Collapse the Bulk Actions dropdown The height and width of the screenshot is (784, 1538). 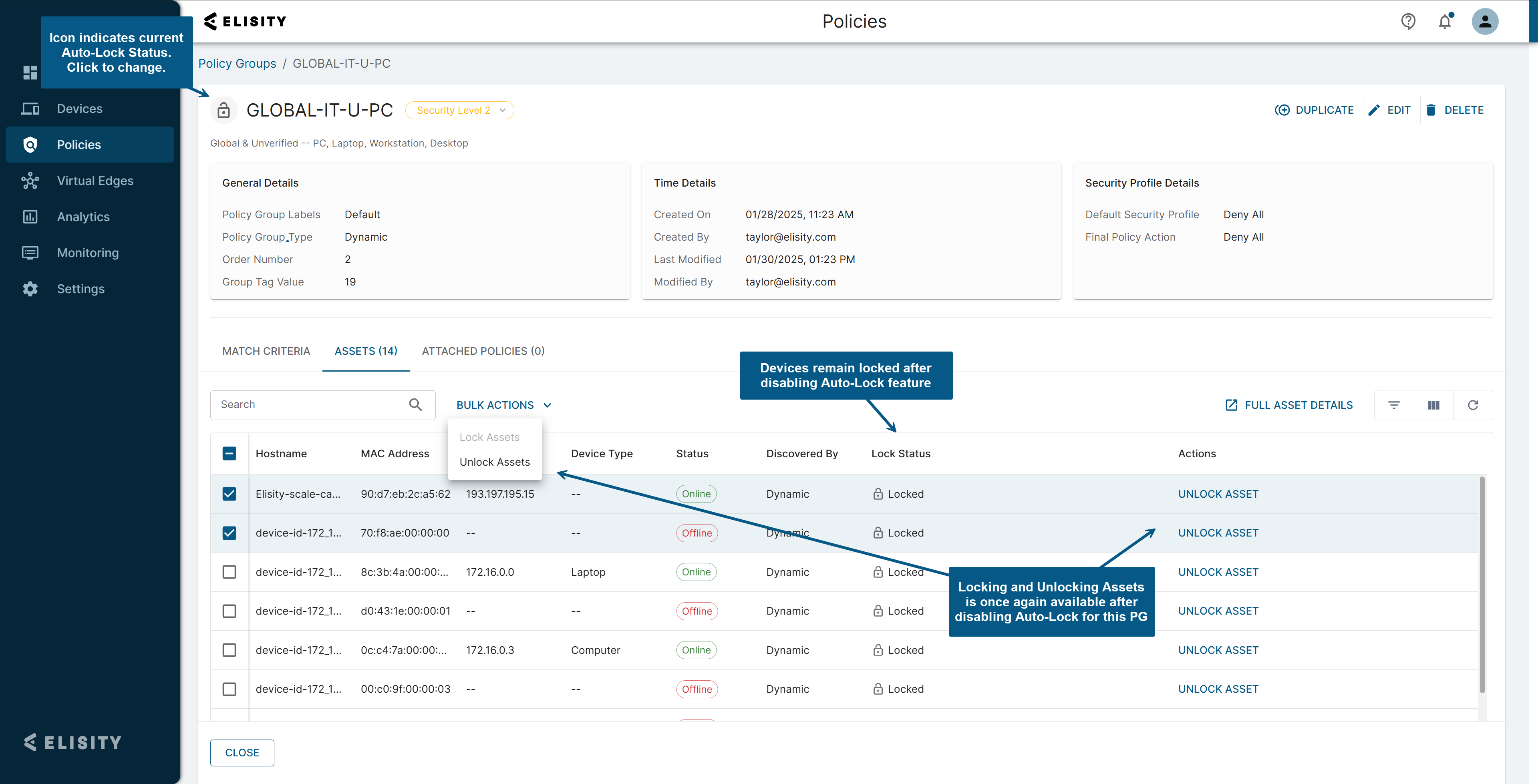[503, 405]
